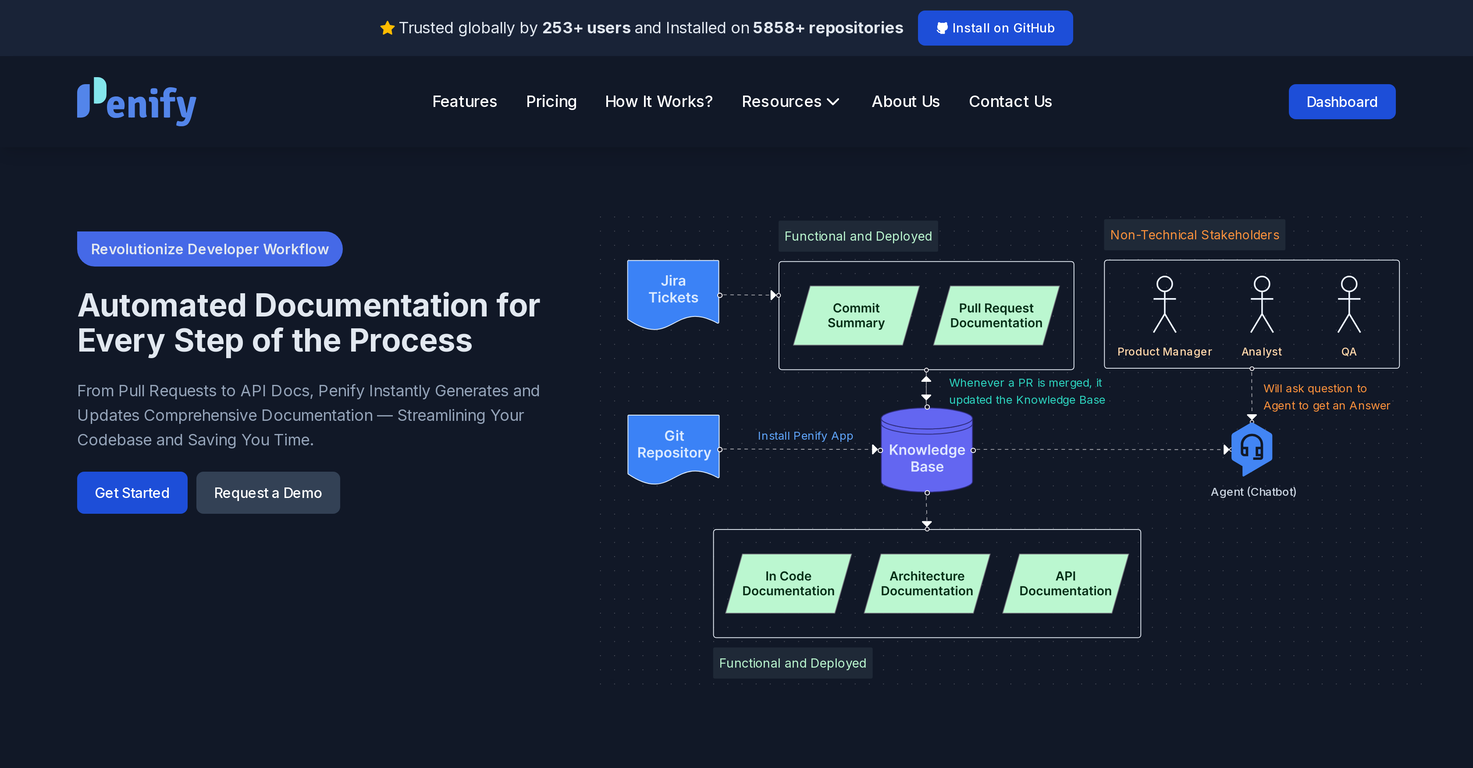Image resolution: width=1473 pixels, height=768 pixels.
Task: Click the gold star icon in banner
Action: pos(387,28)
